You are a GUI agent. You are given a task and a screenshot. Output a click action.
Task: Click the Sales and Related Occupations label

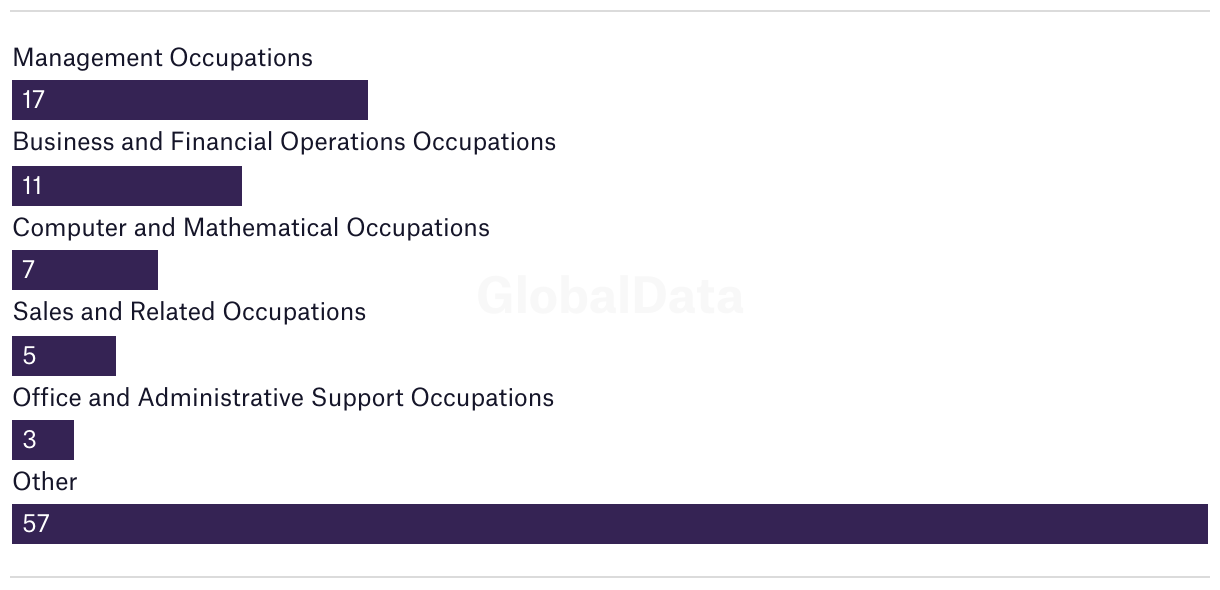click(189, 312)
